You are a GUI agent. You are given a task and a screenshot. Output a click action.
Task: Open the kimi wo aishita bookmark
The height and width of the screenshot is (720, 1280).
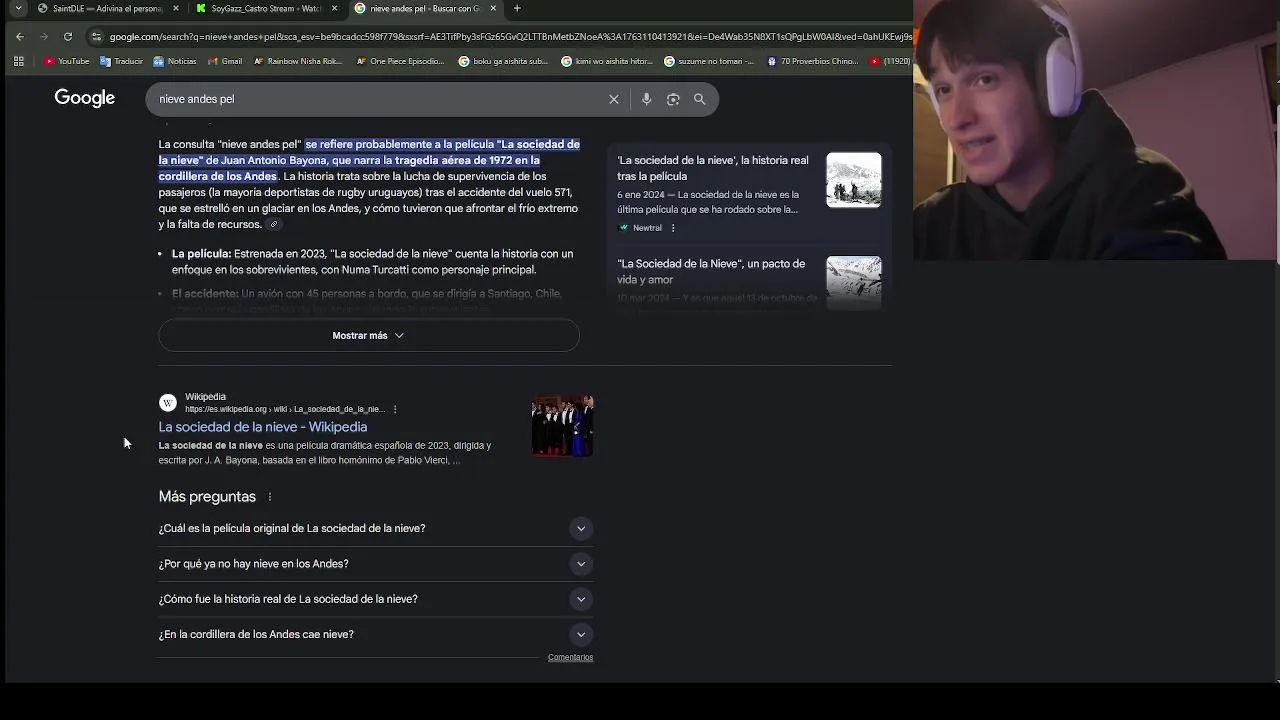(607, 61)
